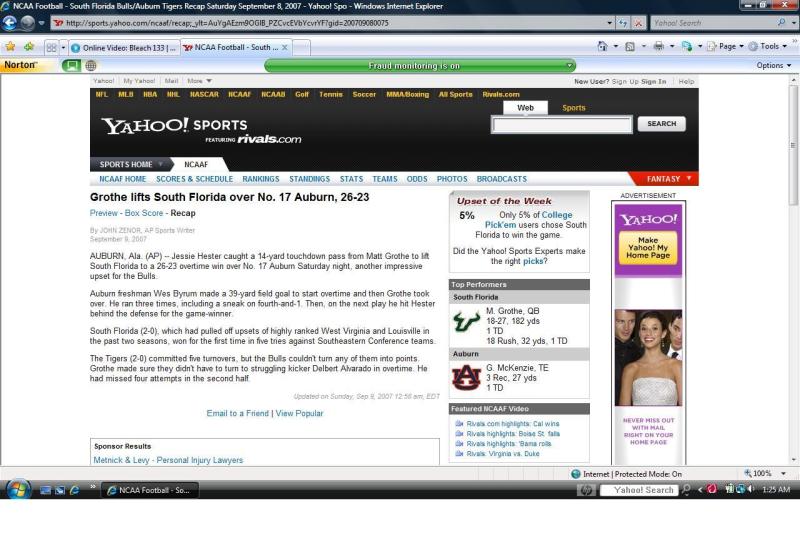Select the Web search tab
Viewport: 800px width, 556px height.
tap(526, 108)
